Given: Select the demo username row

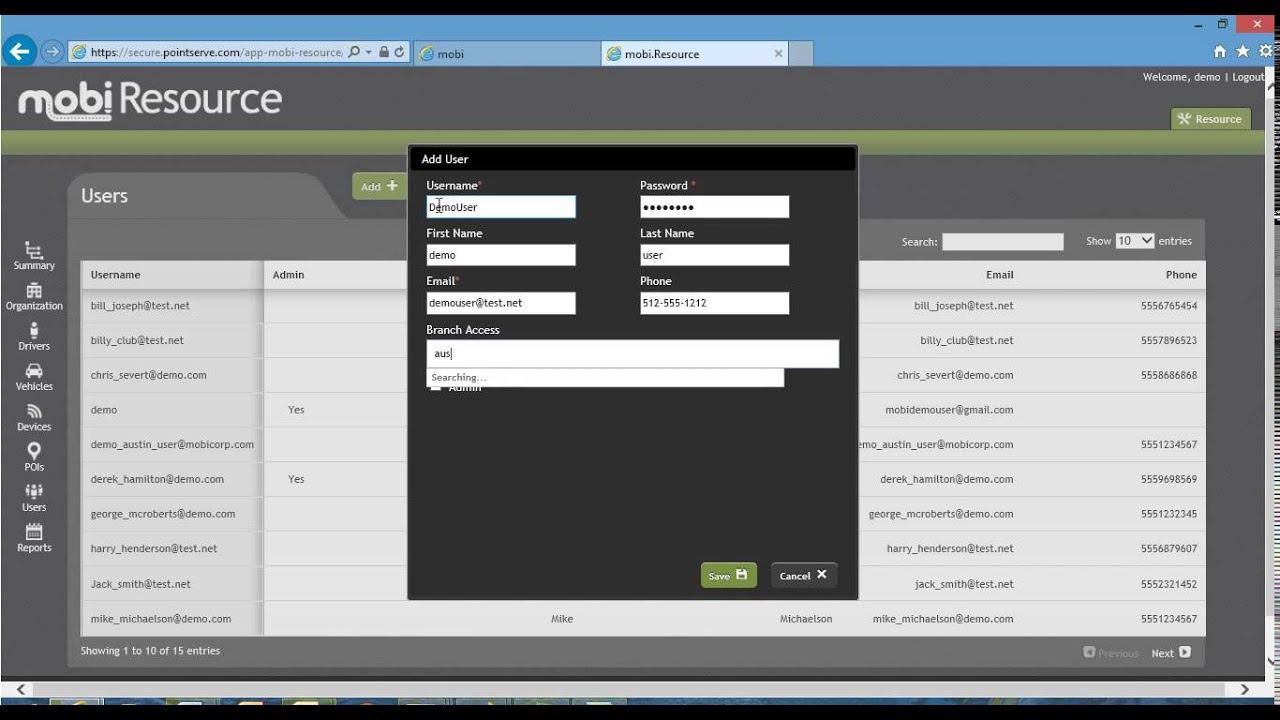Looking at the screenshot, I should pyautogui.click(x=104, y=410).
